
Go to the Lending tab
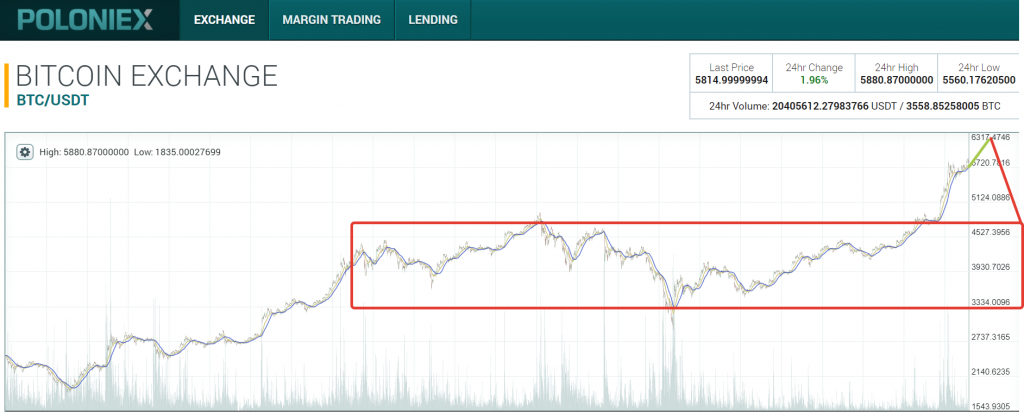point(433,19)
